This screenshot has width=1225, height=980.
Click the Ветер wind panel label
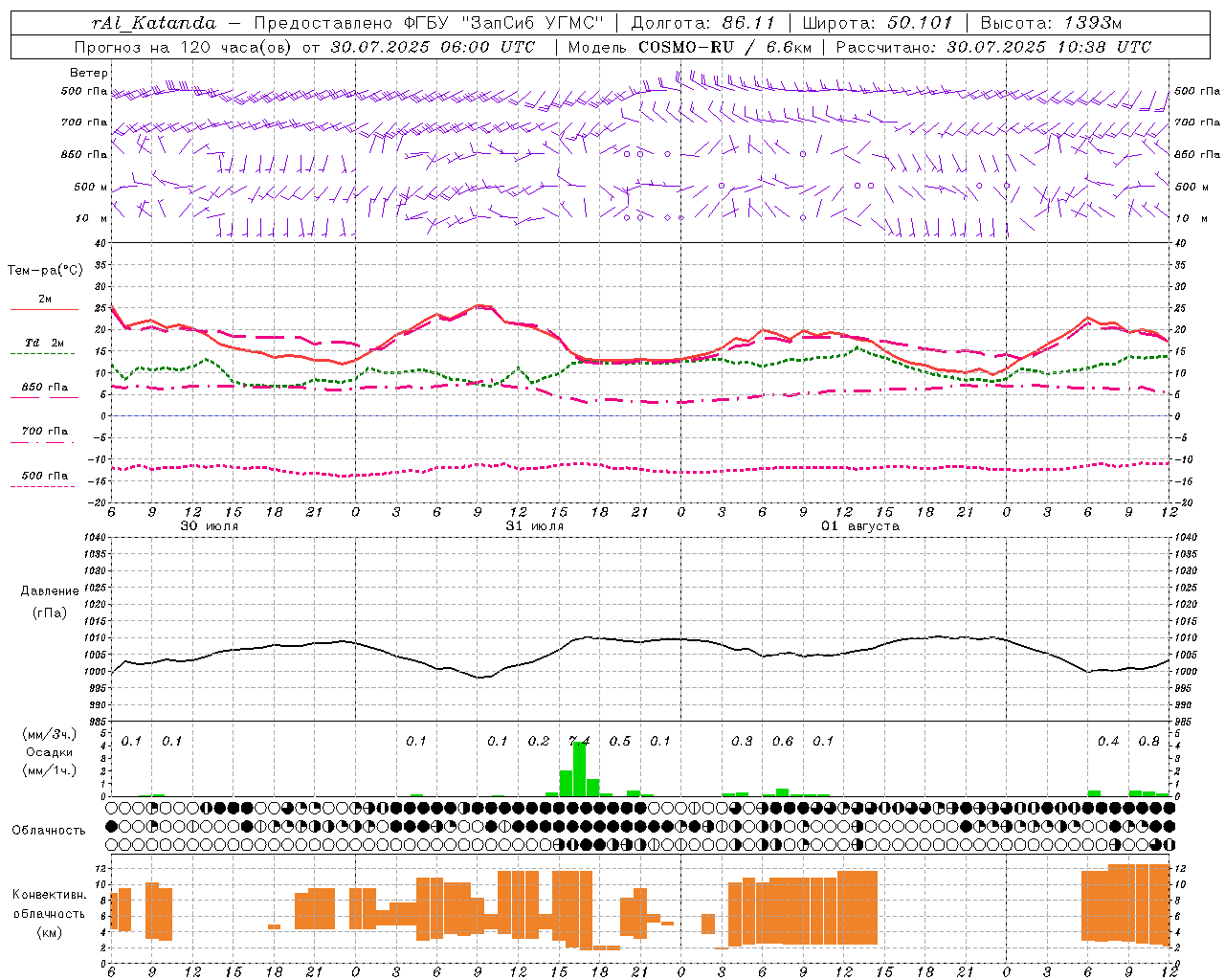88,73
